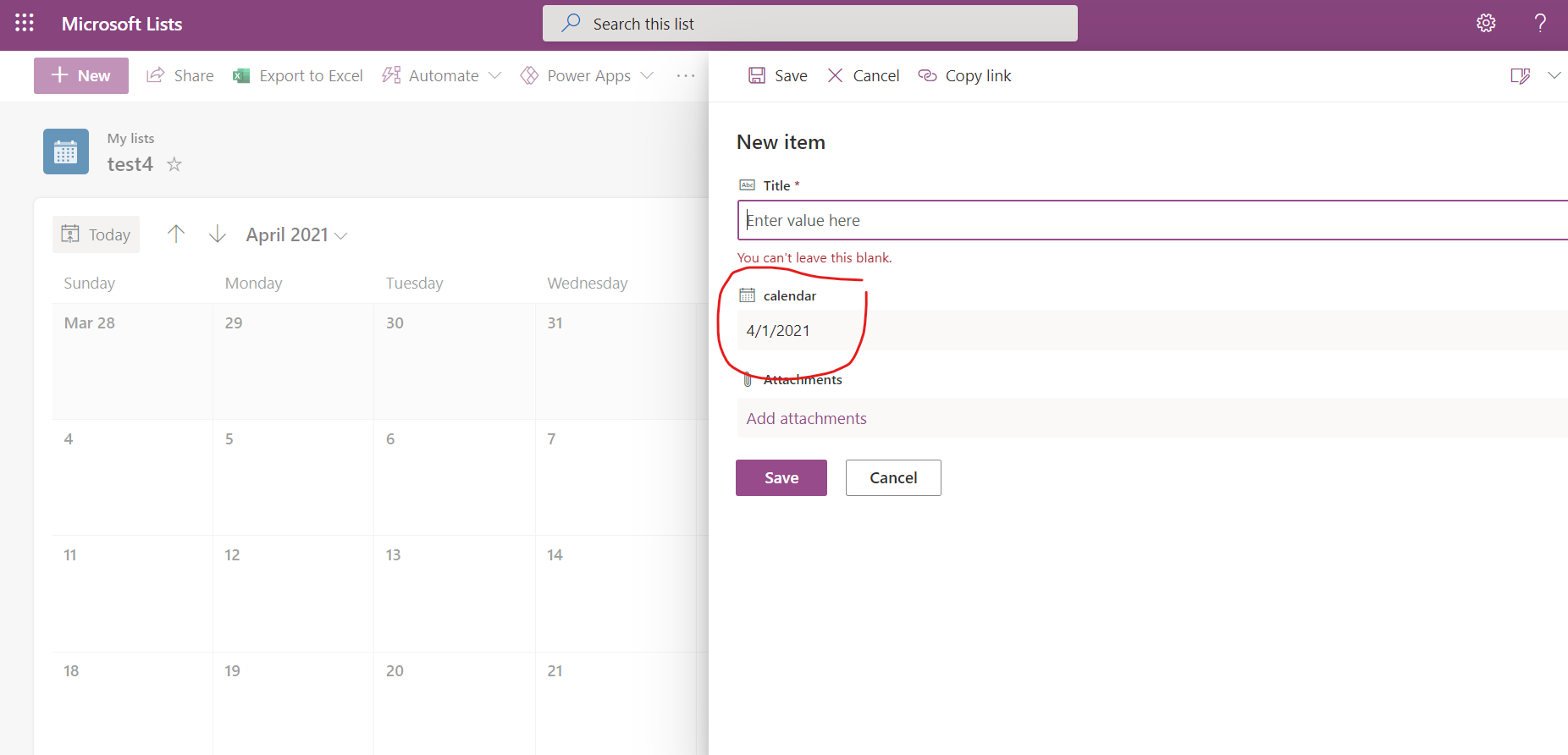Click the search magnifier icon
This screenshot has height=755, width=1568.
pyautogui.click(x=571, y=23)
